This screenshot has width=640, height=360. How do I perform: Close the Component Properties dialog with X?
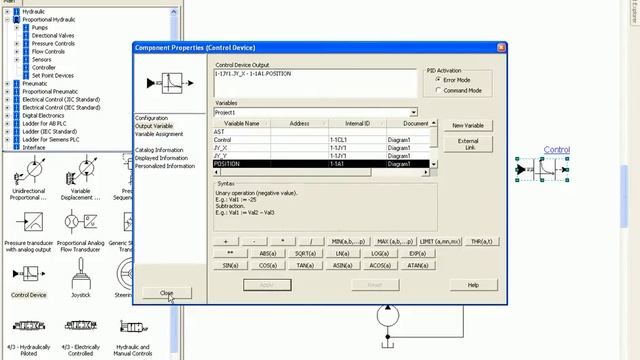501,48
